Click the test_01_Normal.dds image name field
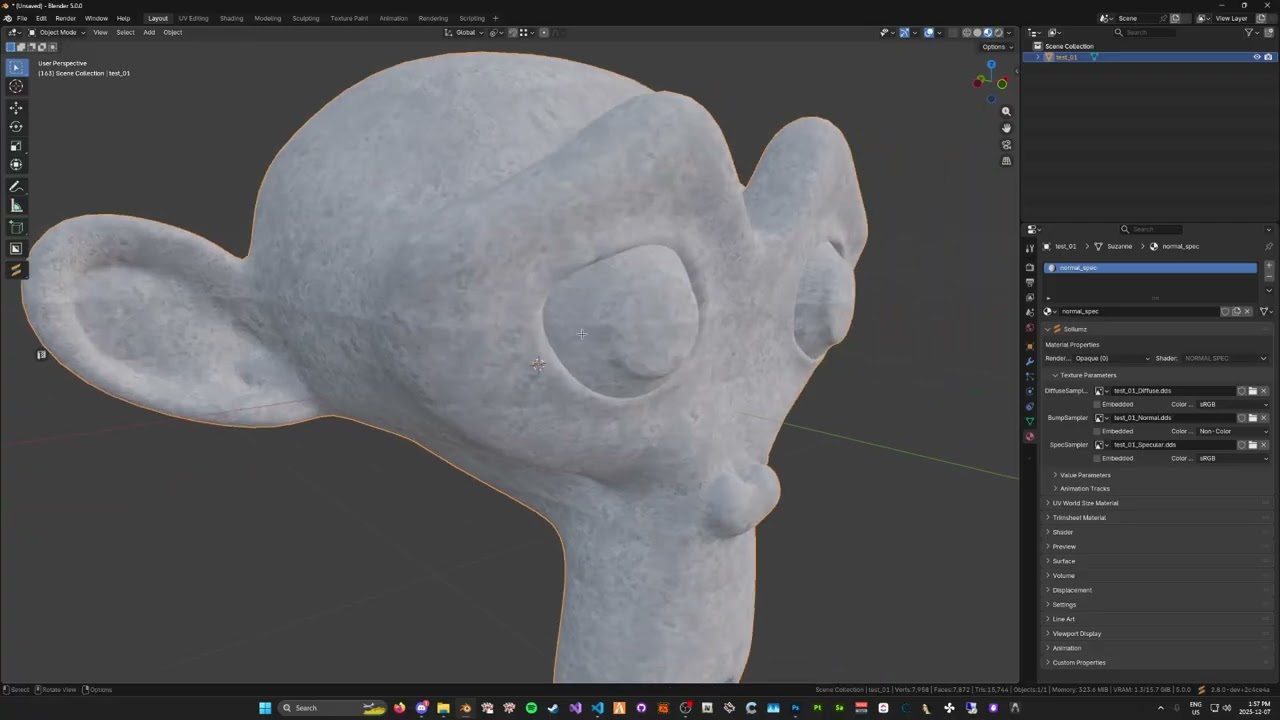 pyautogui.click(x=1171, y=418)
